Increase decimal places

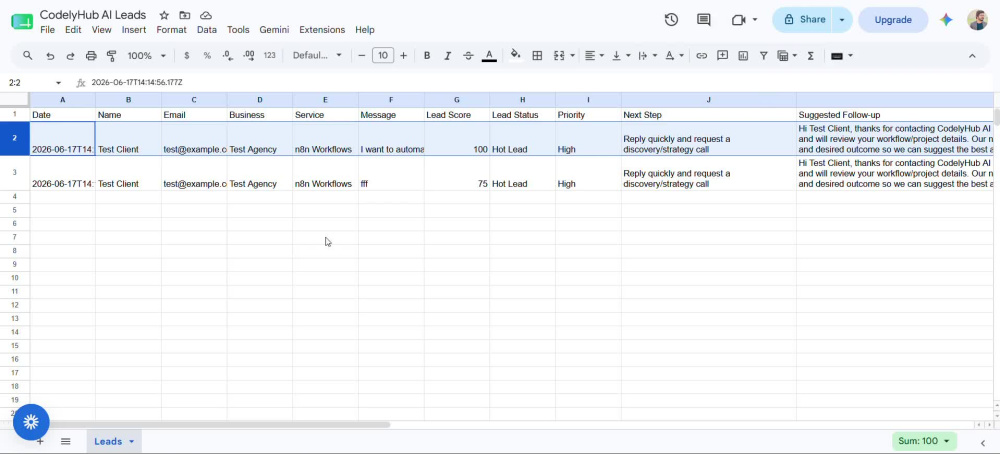[x=249, y=55]
